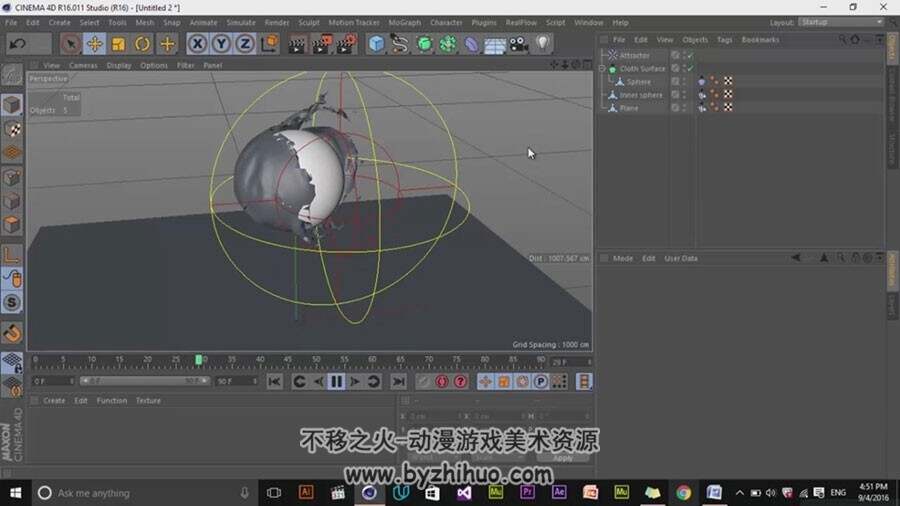Activate the Scale tool

tap(119, 44)
